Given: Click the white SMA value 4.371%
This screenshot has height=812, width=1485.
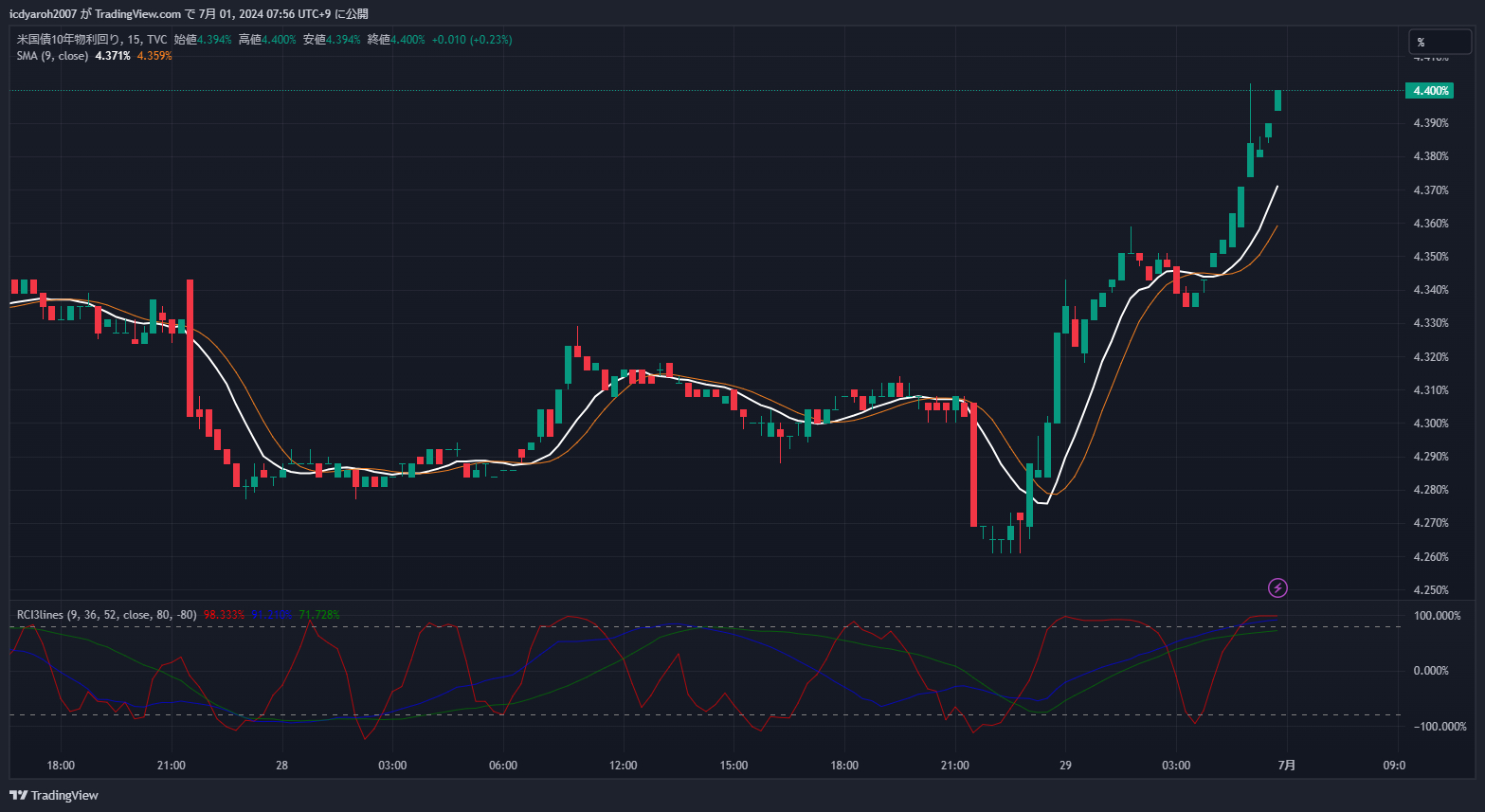Looking at the screenshot, I should click(113, 56).
